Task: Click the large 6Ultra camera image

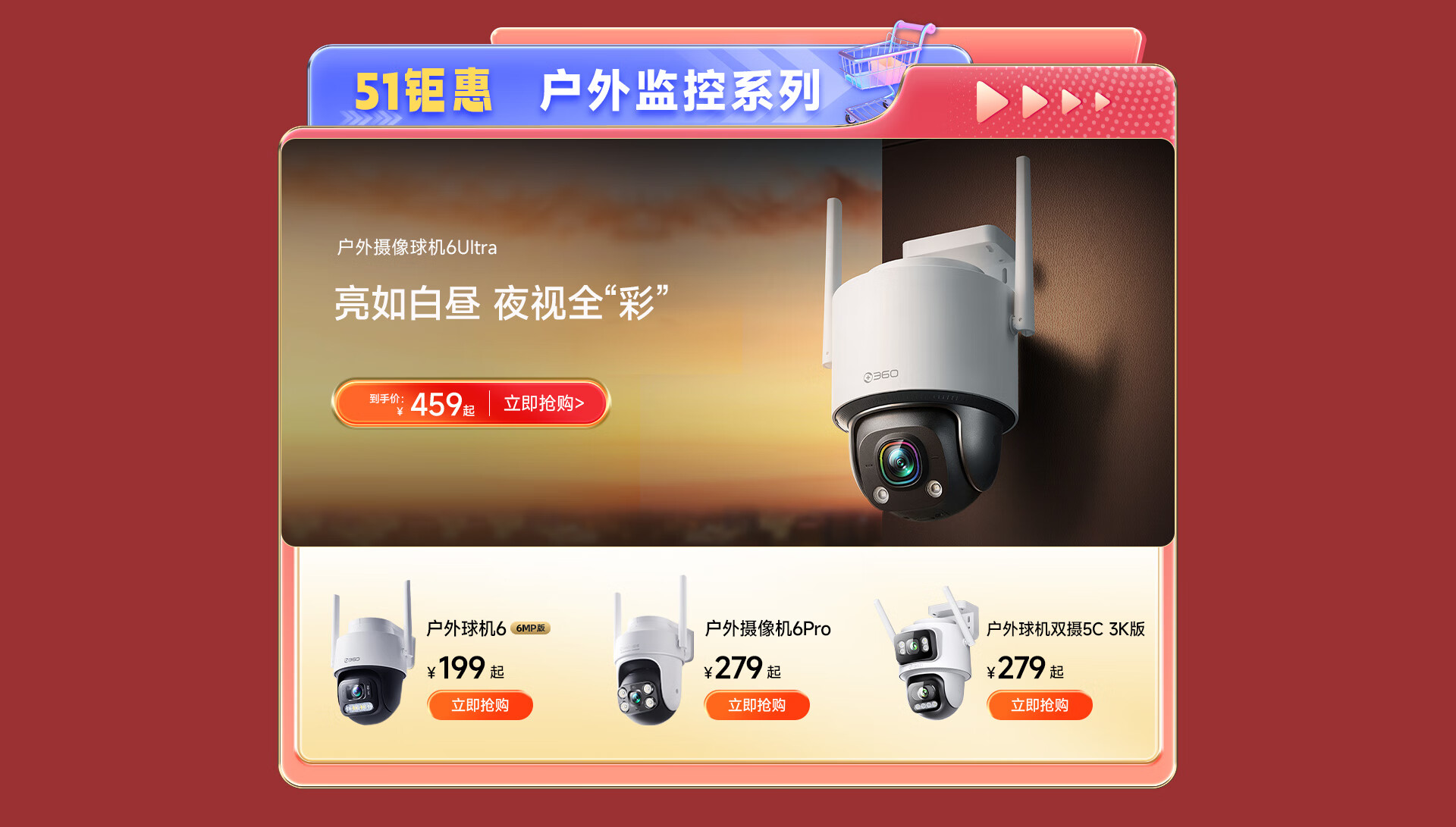Action: click(930, 341)
